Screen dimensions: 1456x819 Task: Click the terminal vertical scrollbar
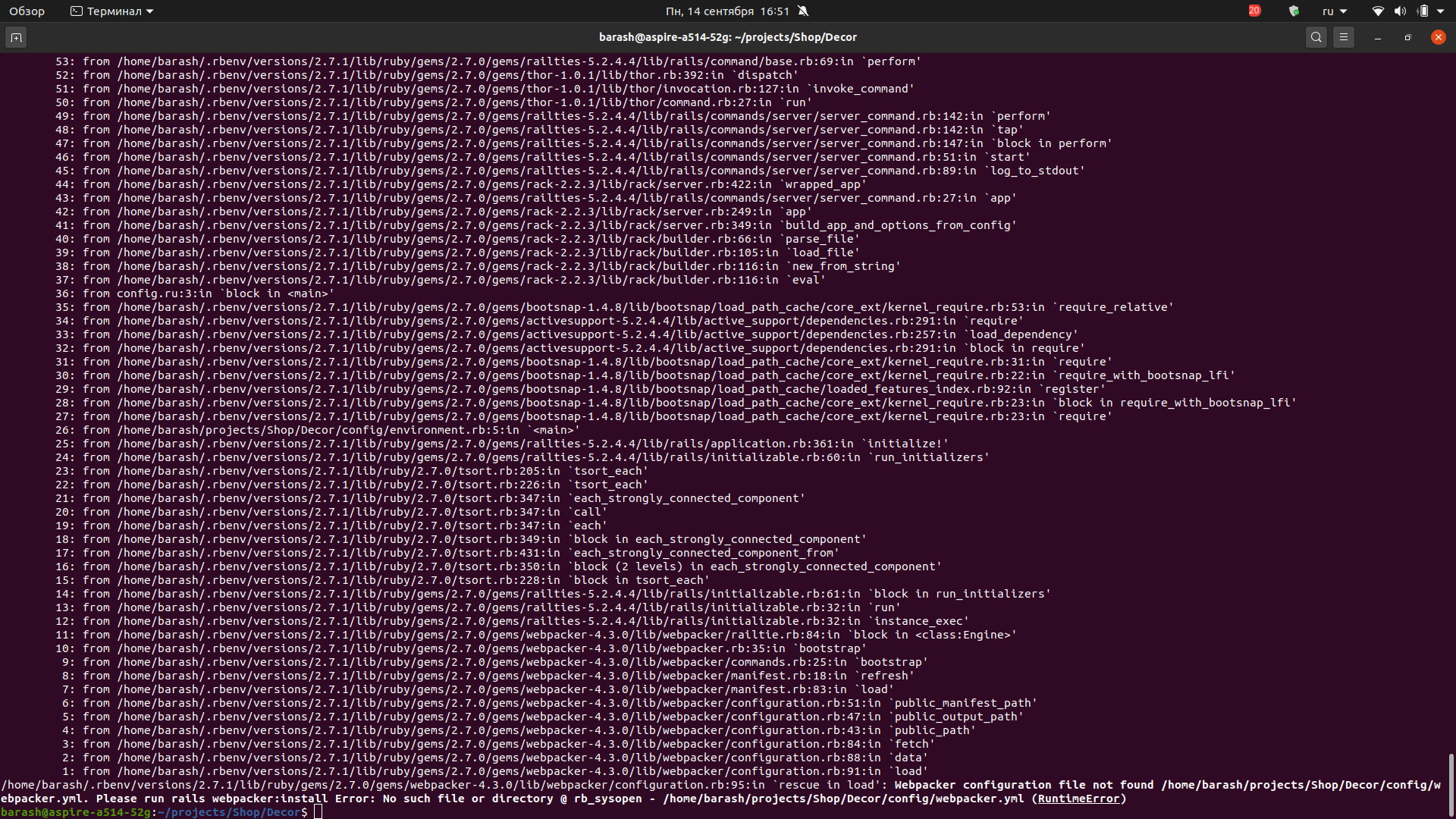1451,784
